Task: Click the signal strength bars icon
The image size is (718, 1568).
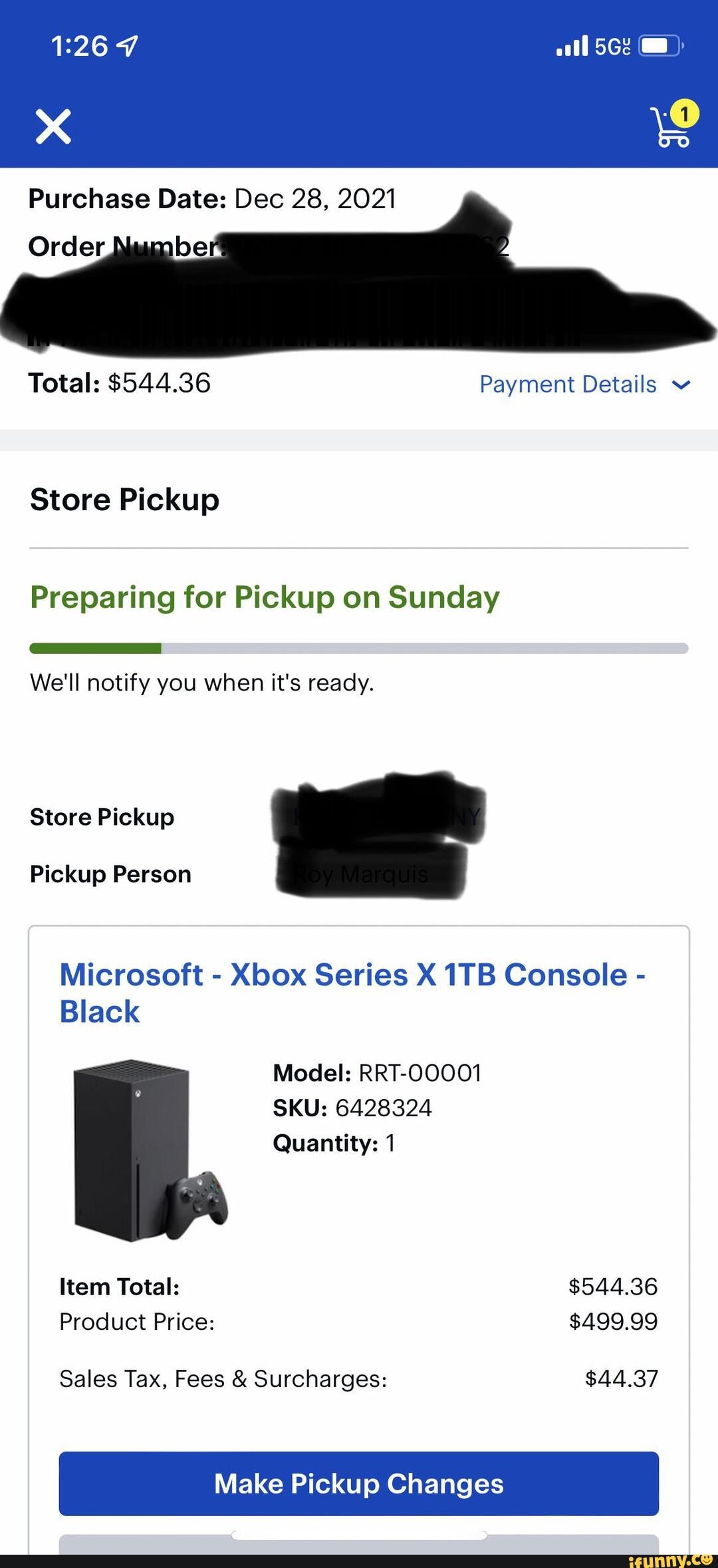Action: point(572,45)
